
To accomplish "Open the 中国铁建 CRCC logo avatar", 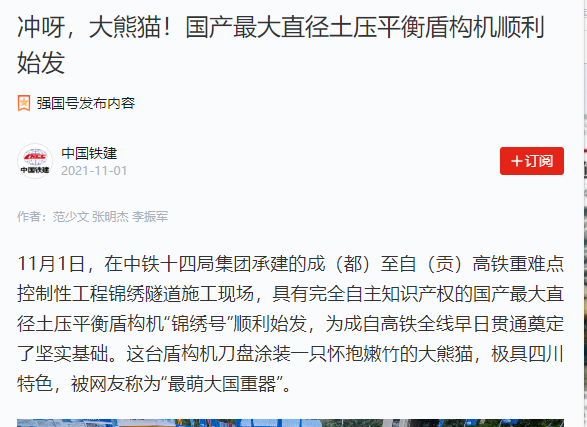I will 35,161.
